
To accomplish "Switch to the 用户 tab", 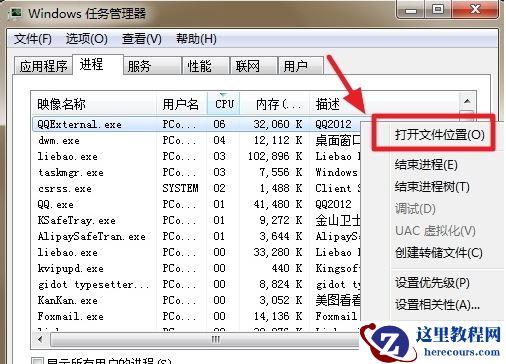I will (x=301, y=66).
